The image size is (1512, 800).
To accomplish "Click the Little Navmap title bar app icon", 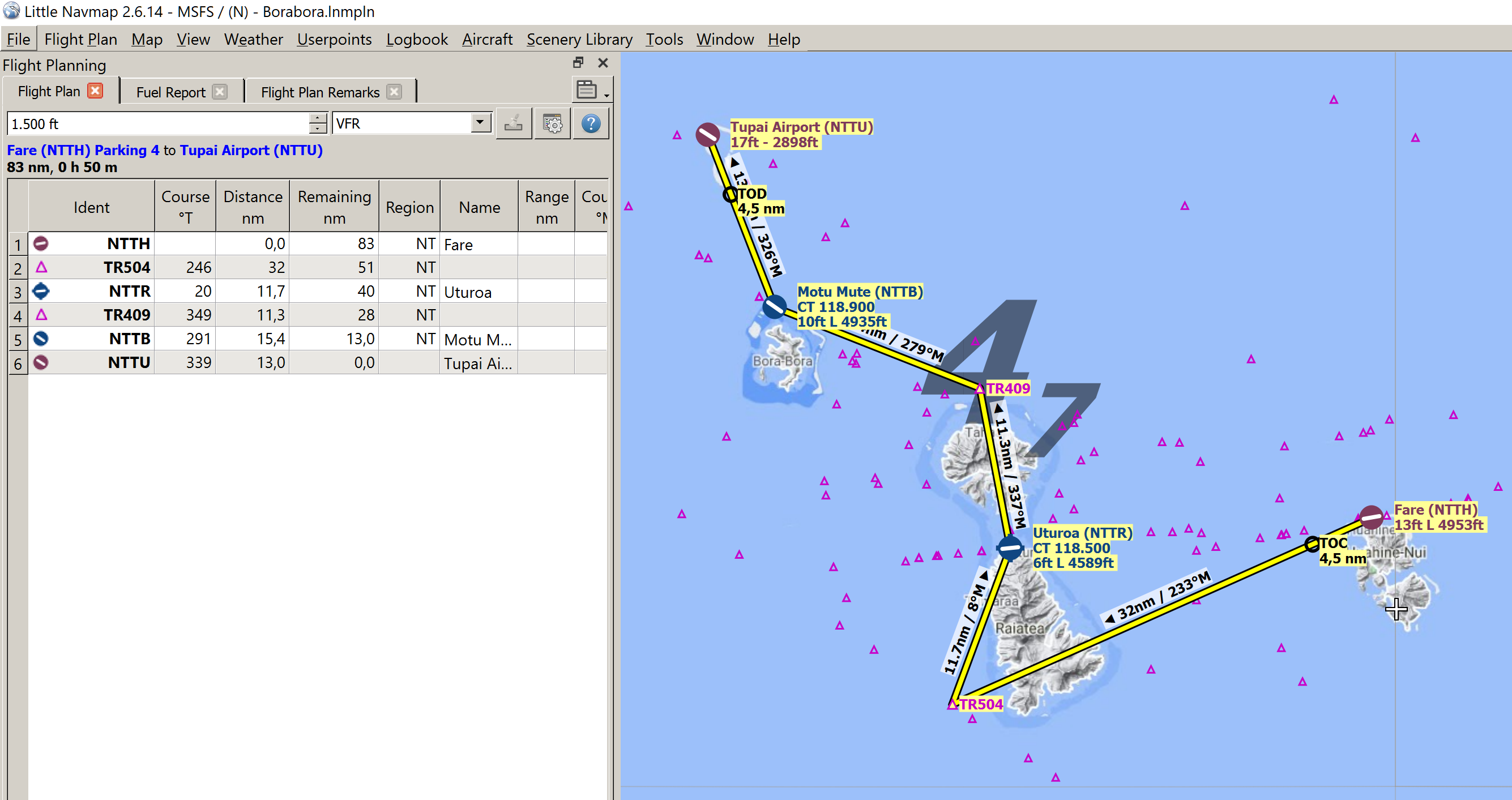I will click(x=11, y=11).
